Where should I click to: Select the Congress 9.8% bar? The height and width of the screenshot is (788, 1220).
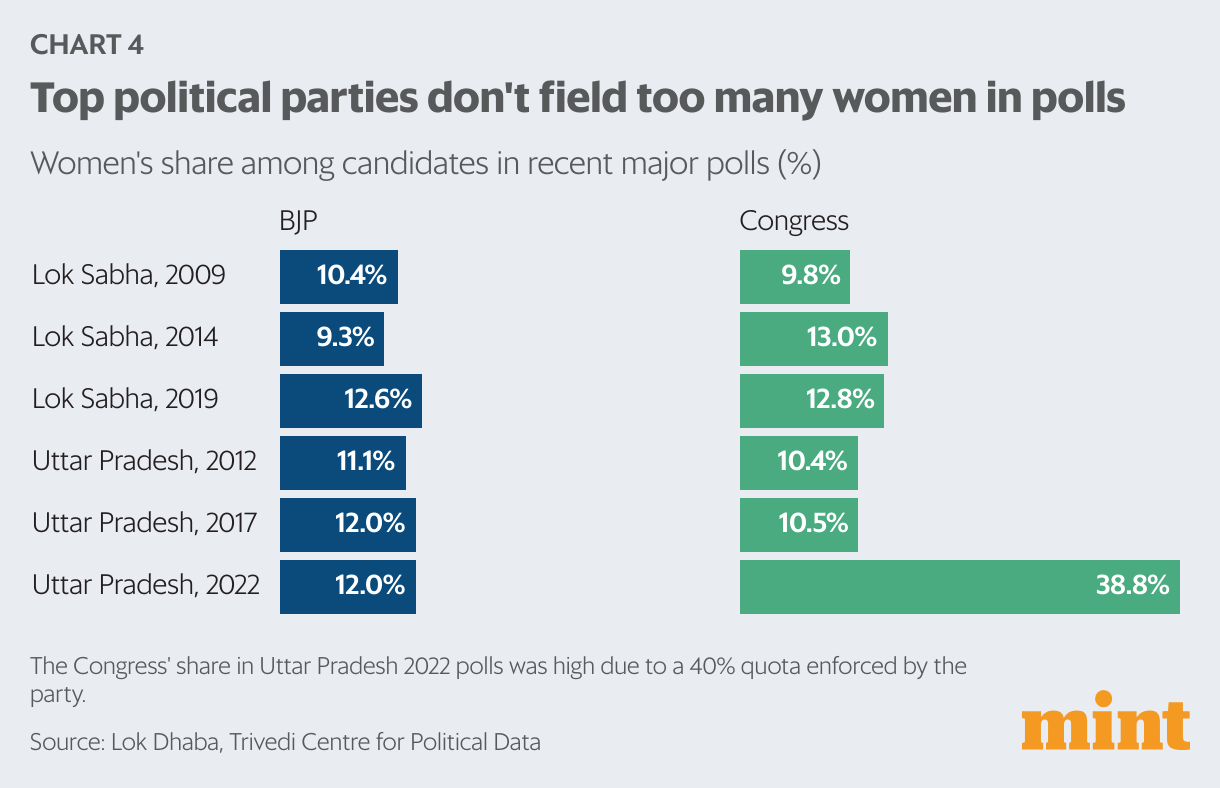pos(794,276)
